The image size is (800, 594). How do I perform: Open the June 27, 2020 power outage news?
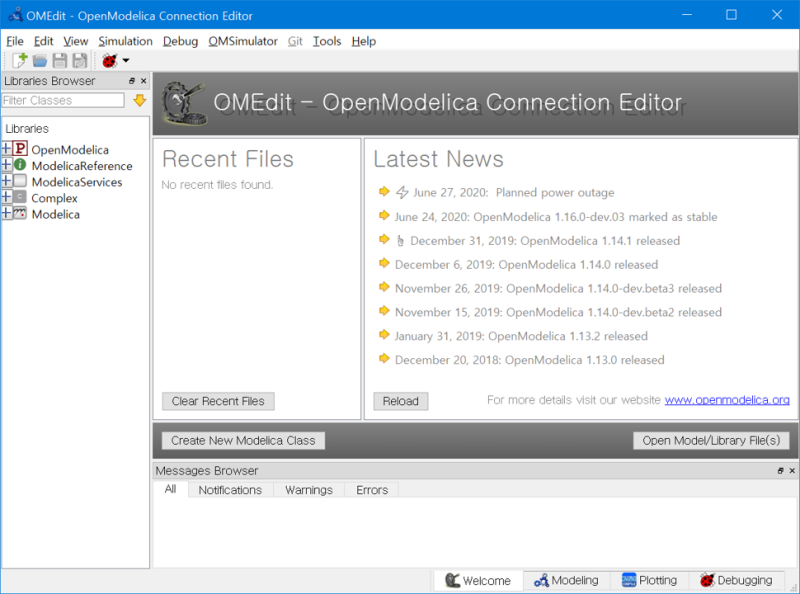(513, 192)
